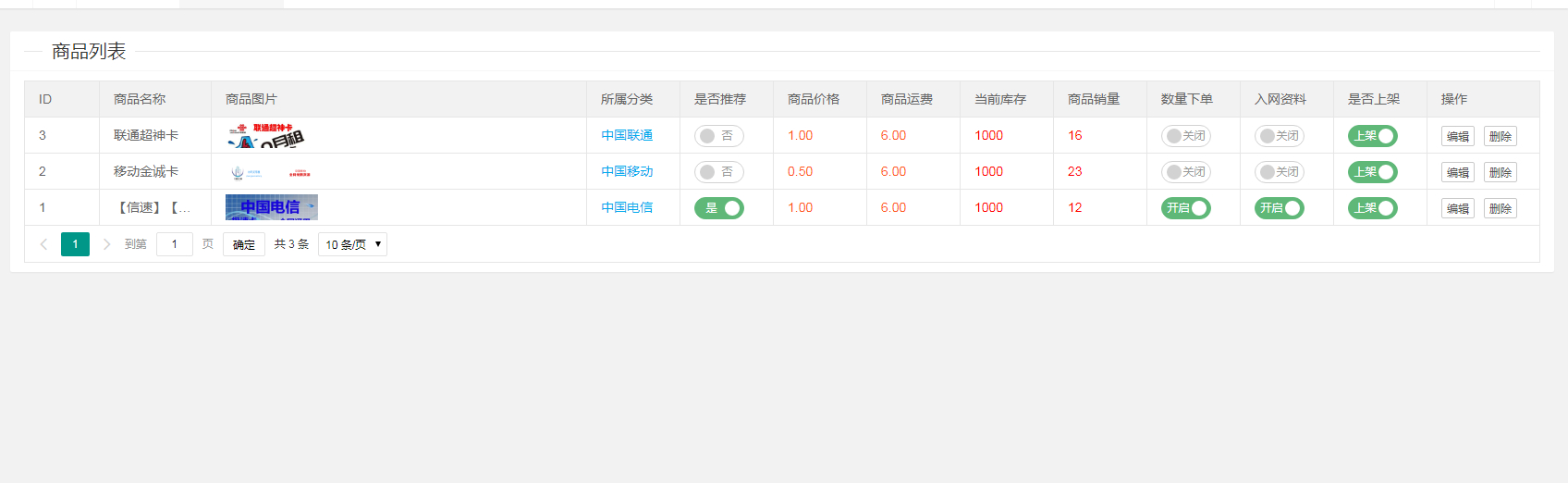1568x483 pixels.
Task: Enable 数量下单 switch for 移动金诚卡
Action: tap(1185, 172)
